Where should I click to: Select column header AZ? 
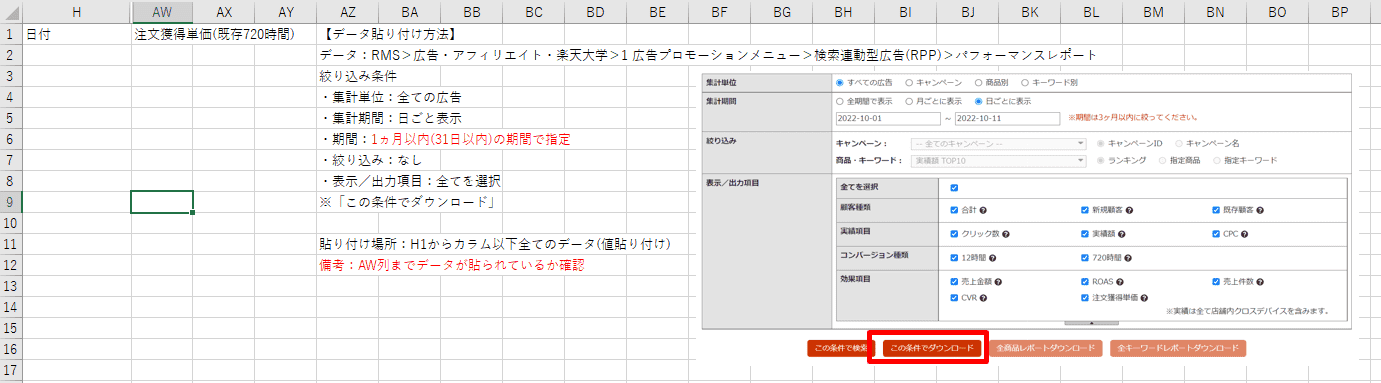tap(347, 12)
